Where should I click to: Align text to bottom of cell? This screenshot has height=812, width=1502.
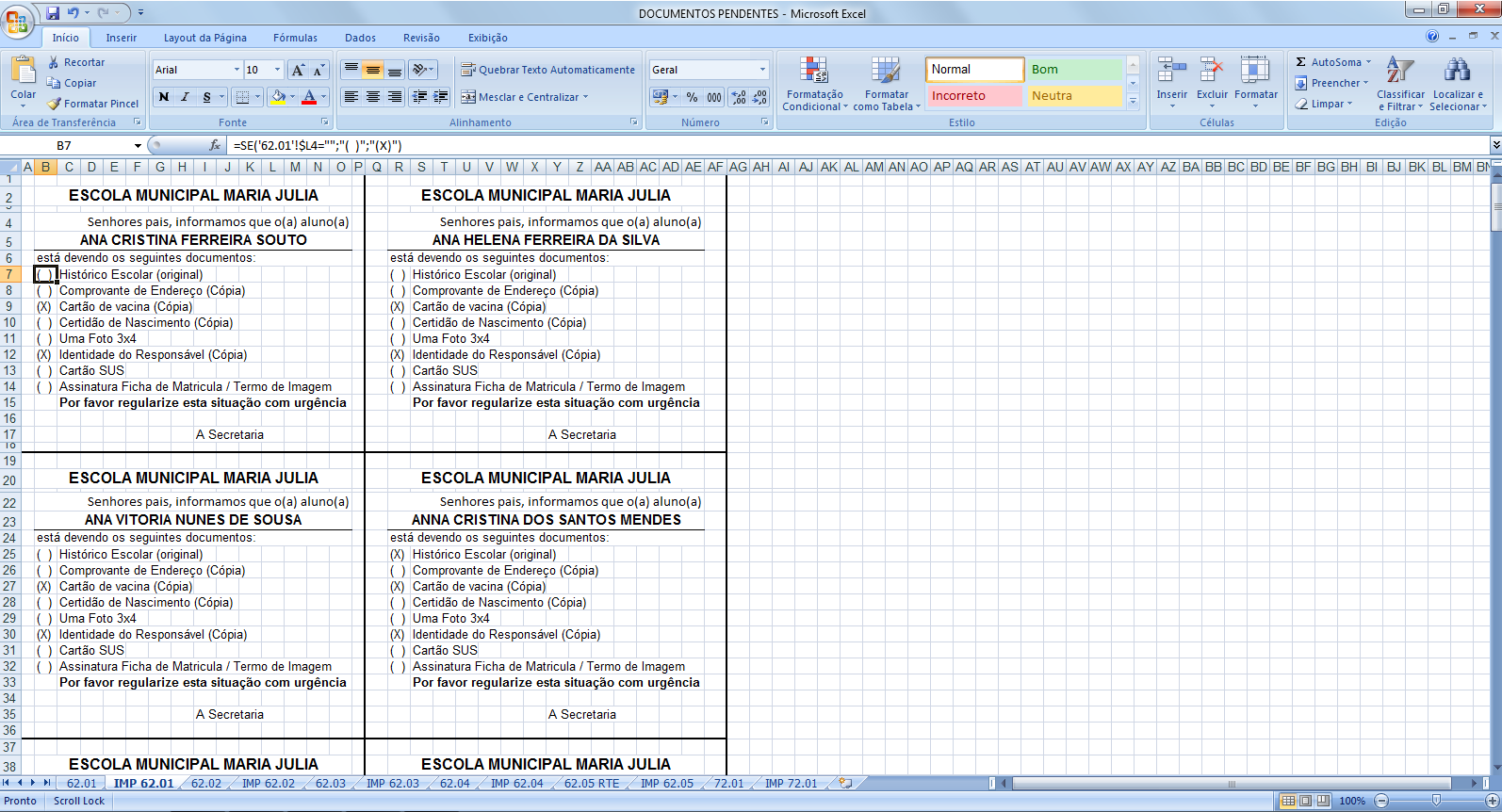click(x=395, y=70)
